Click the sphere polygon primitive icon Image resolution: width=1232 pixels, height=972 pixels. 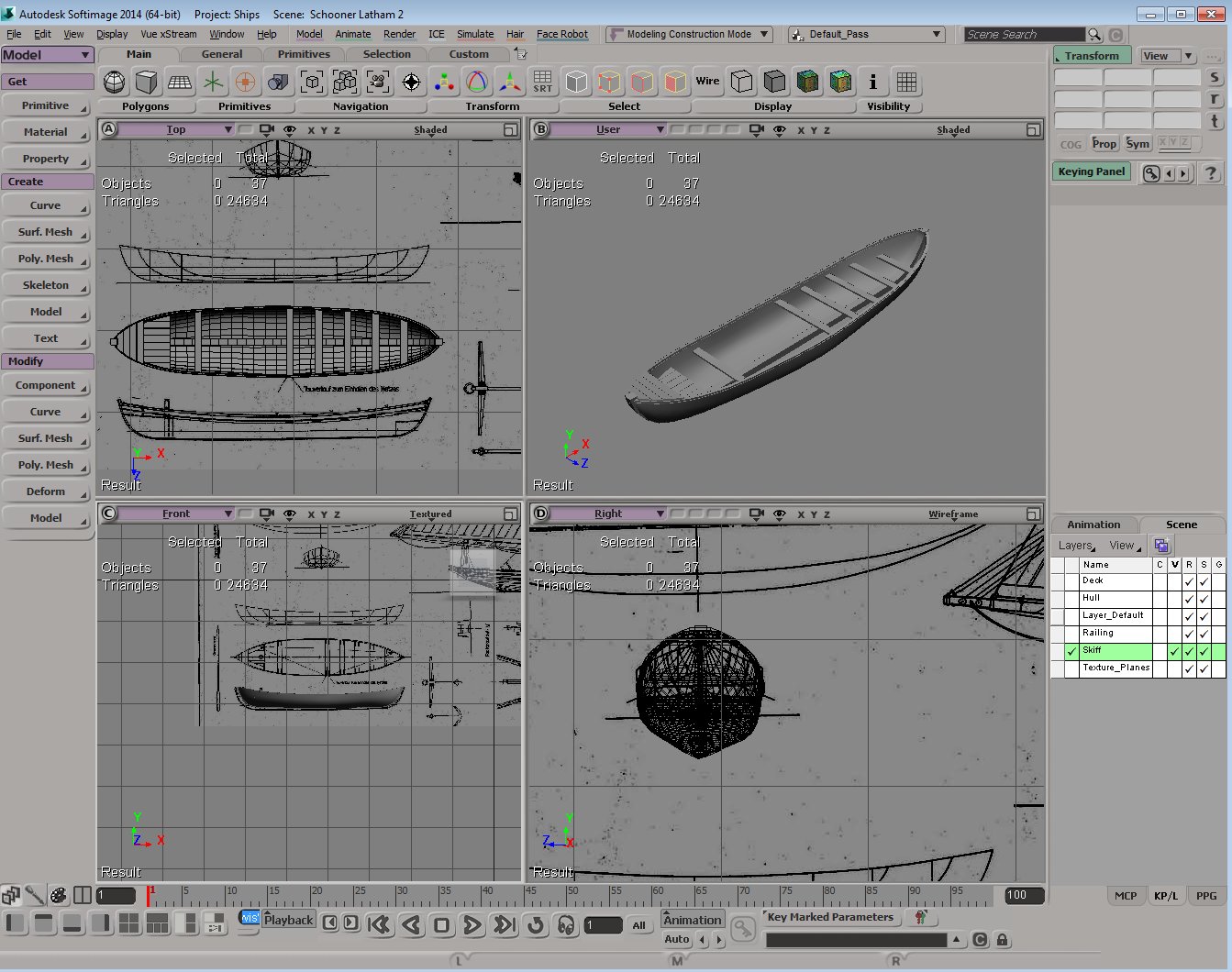coord(115,83)
